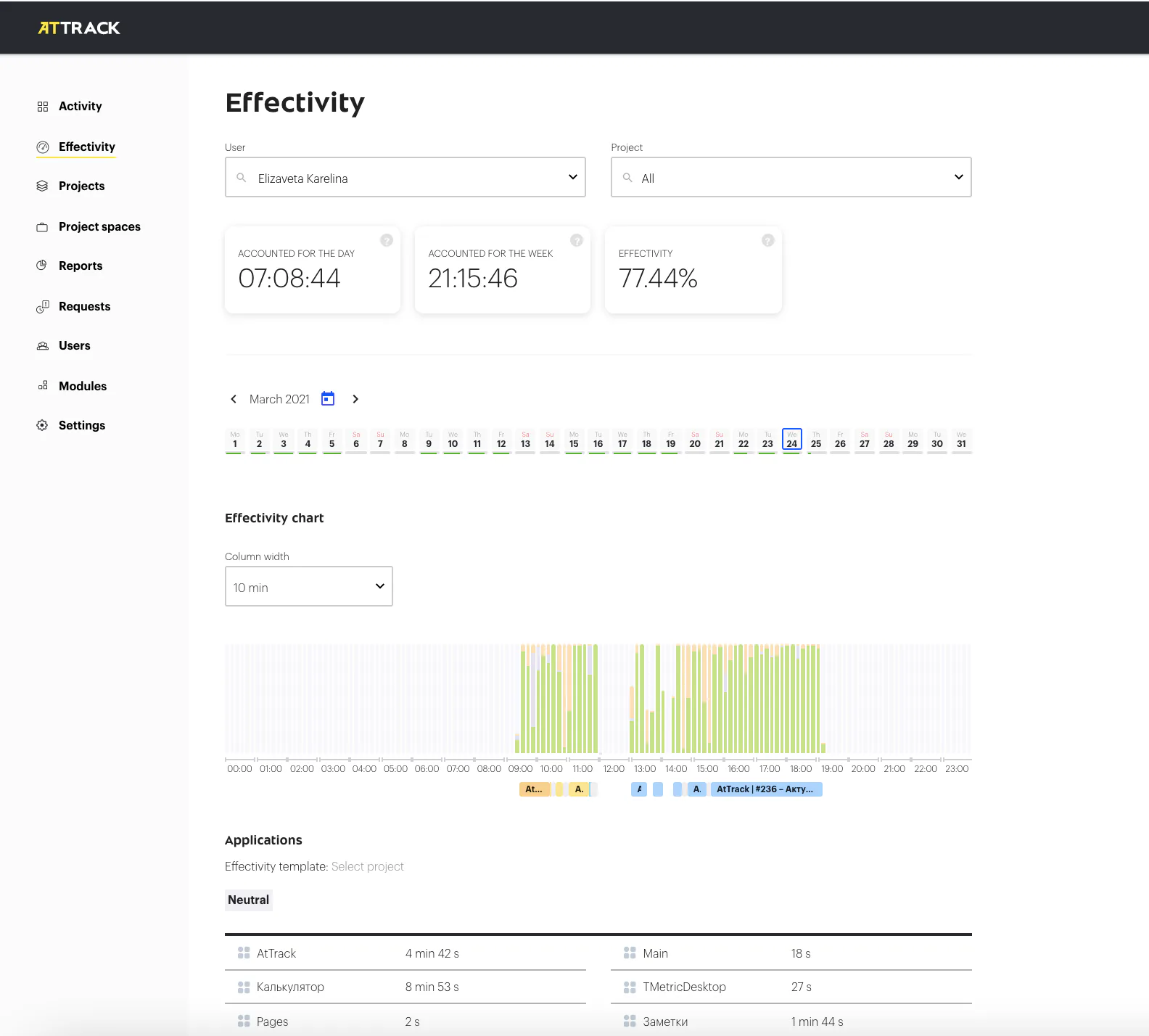Click the blue AtTrack #236 timeline segment
The width and height of the screenshot is (1149, 1036).
click(x=767, y=789)
